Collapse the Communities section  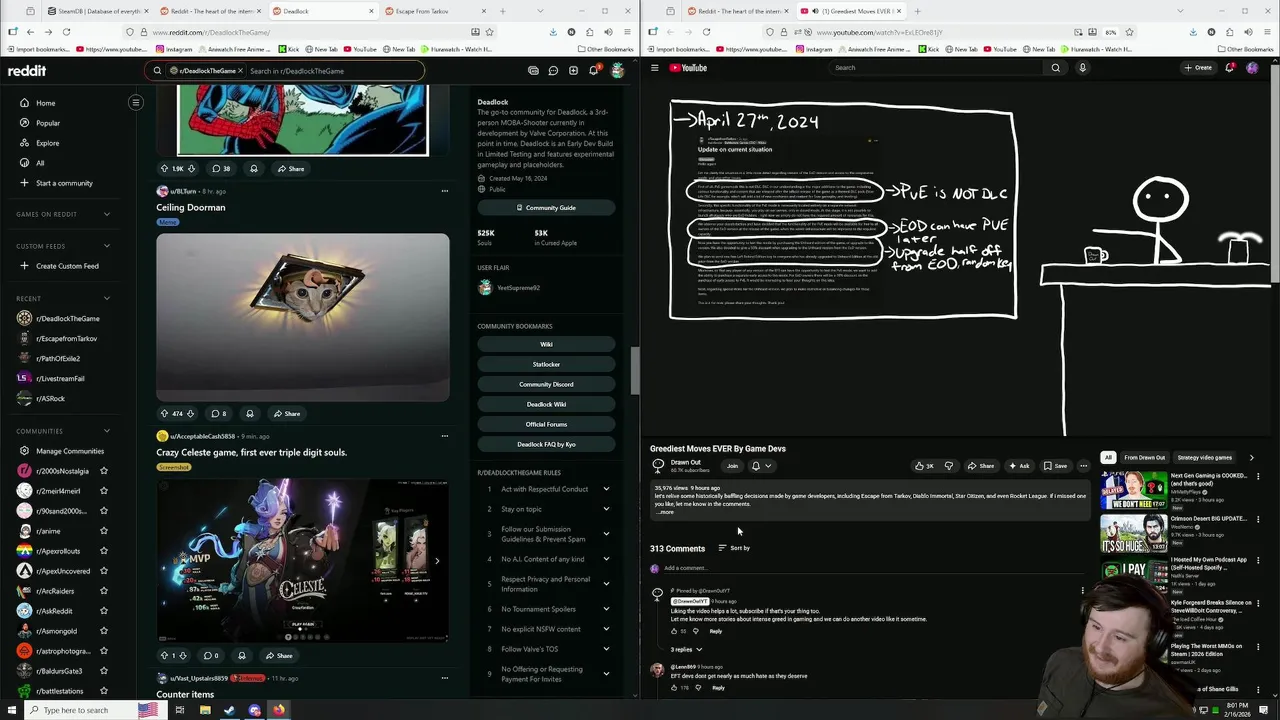[x=106, y=431]
